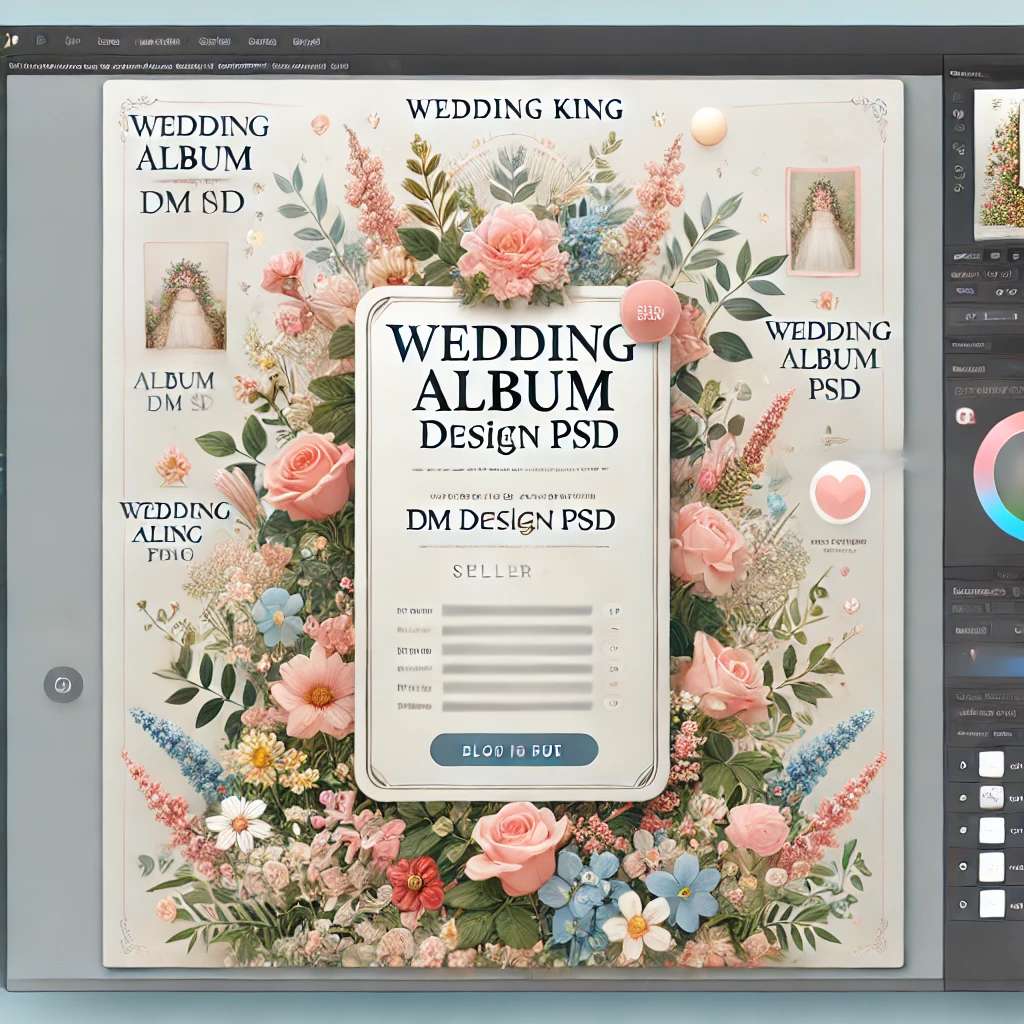1024x1024 pixels.
Task: Click the pink heart icon beside the flowers
Action: (x=840, y=492)
